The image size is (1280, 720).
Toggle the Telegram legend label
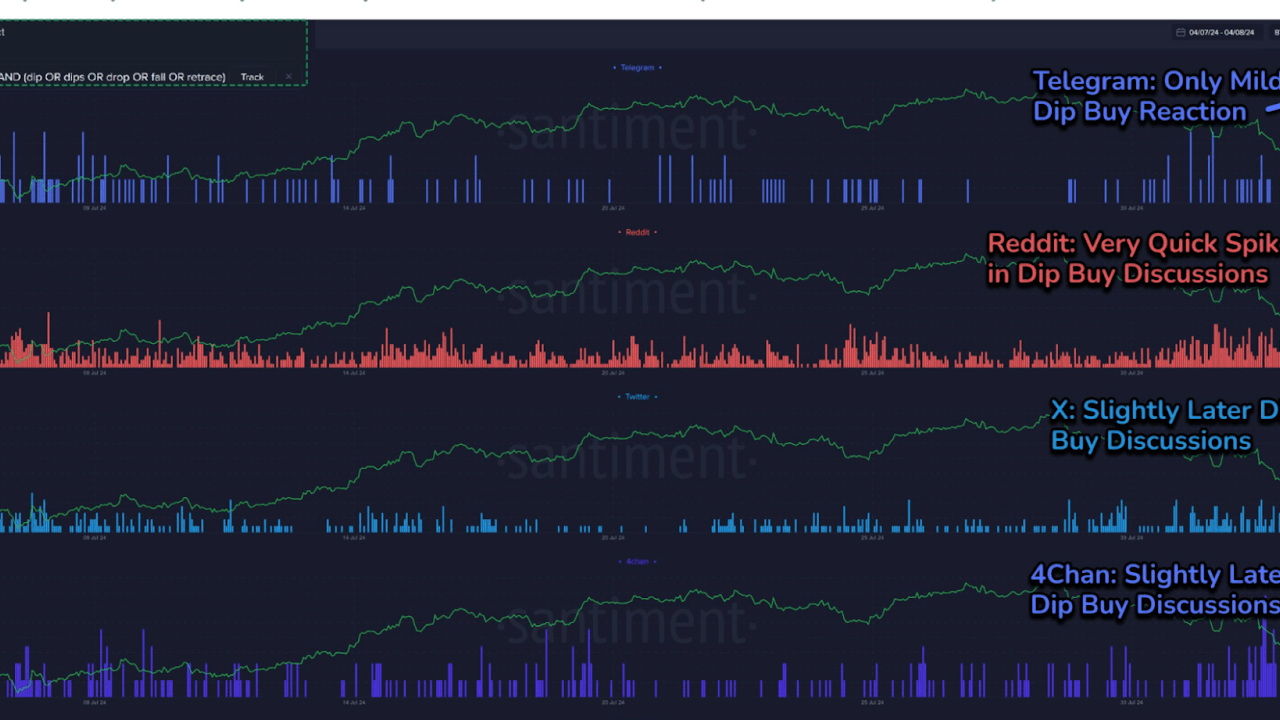coord(637,68)
